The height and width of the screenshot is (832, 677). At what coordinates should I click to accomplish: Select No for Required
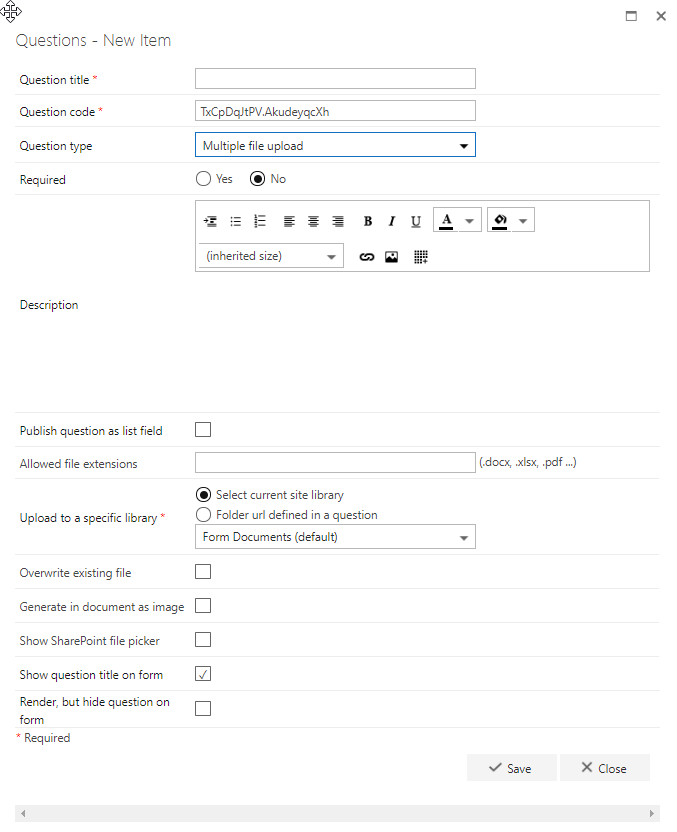click(x=257, y=179)
